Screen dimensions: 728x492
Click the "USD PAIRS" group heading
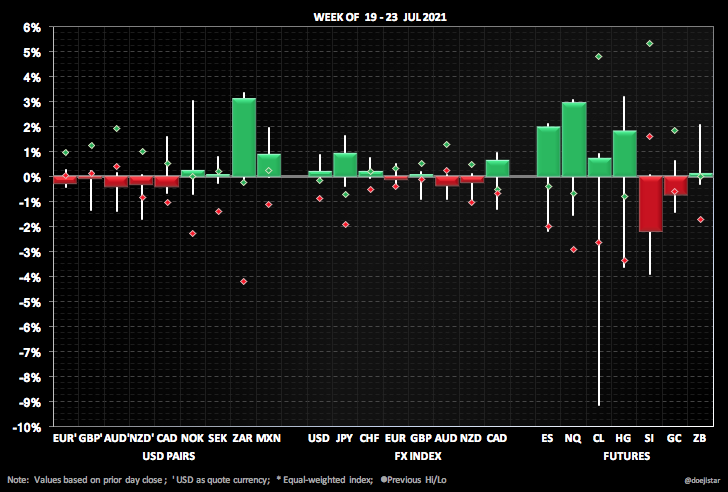click(x=169, y=456)
